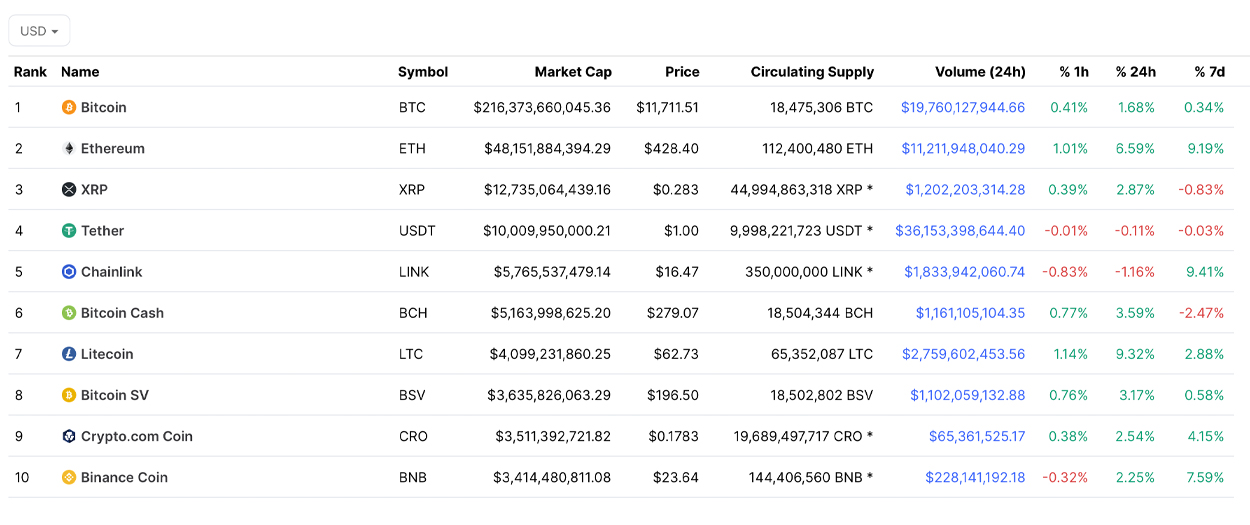Image resolution: width=1250 pixels, height=525 pixels.
Task: Click Bitcoin's 24h volume link
Action: click(962, 107)
